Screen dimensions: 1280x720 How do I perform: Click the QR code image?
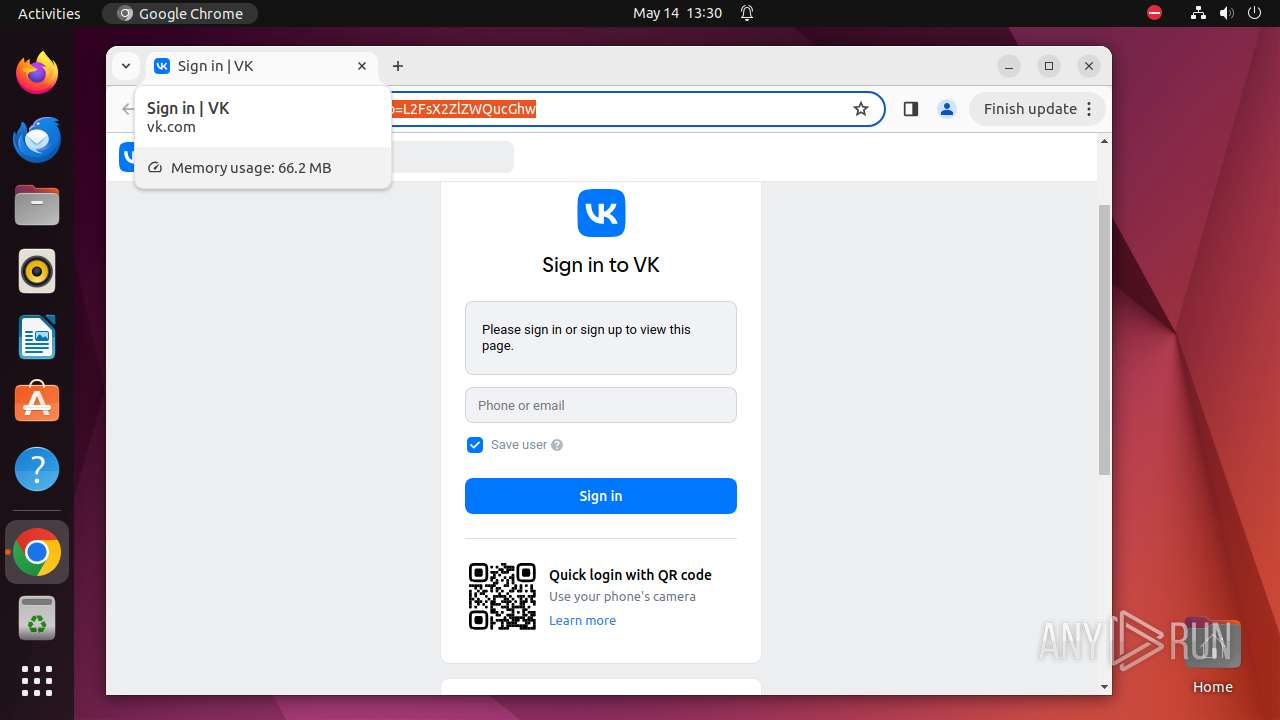click(x=503, y=596)
